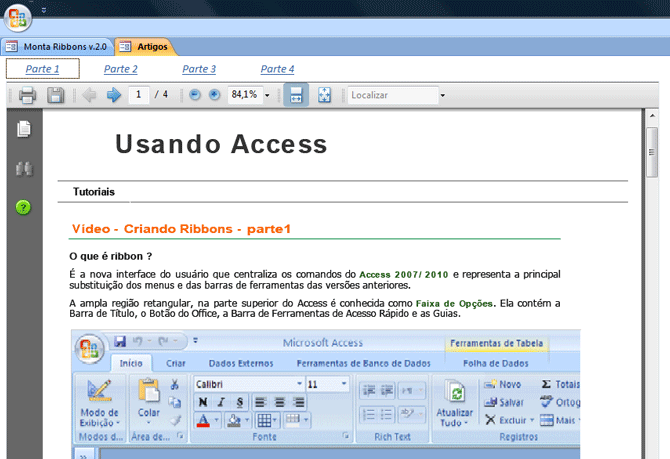Select the Artigos tab
670x459 pixels.
coord(145,46)
